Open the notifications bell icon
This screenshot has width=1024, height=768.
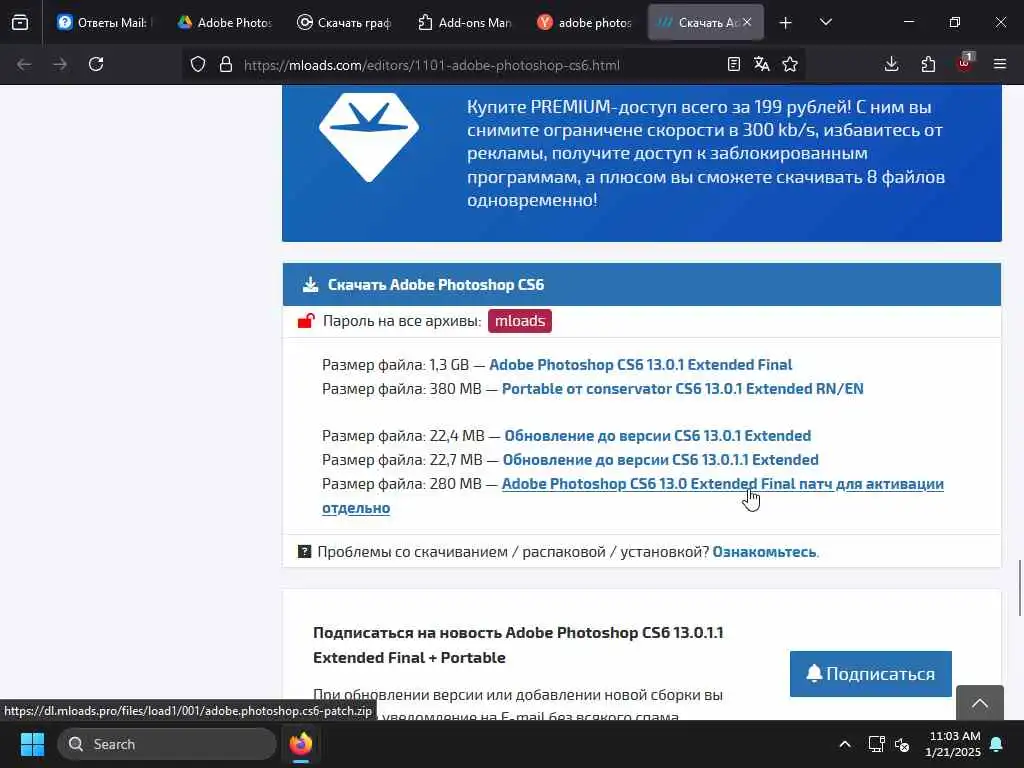(x=997, y=744)
